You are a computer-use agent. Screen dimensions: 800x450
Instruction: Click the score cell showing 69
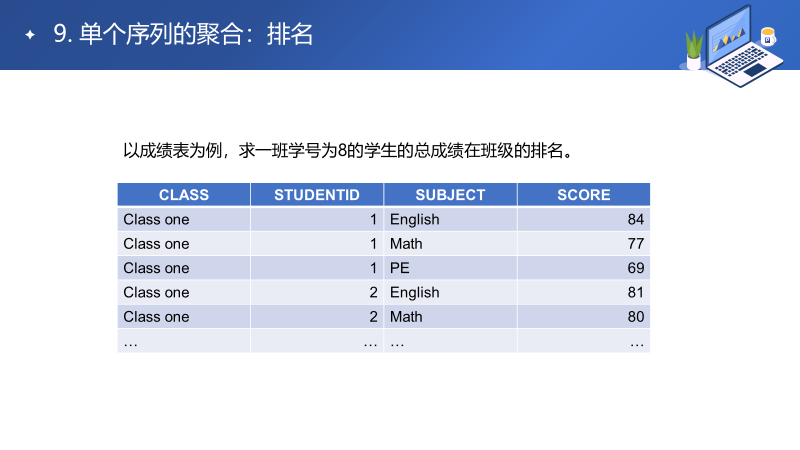(x=584, y=268)
